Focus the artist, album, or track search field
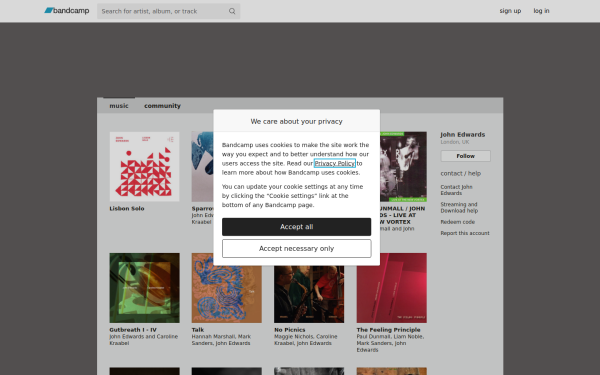The height and width of the screenshot is (375, 600). (x=168, y=11)
